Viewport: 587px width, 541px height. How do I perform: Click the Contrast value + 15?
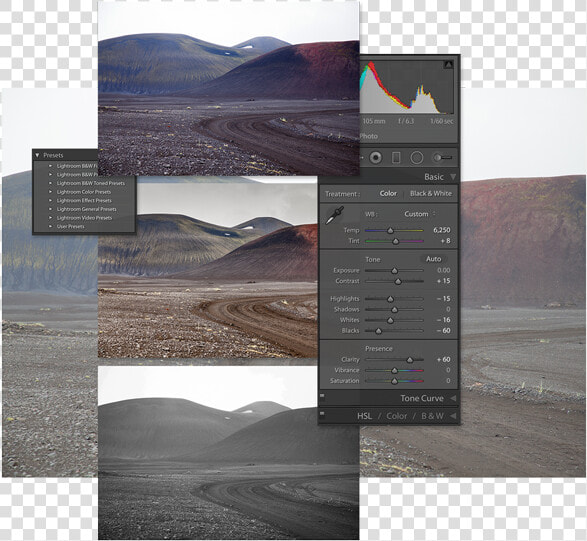click(443, 281)
